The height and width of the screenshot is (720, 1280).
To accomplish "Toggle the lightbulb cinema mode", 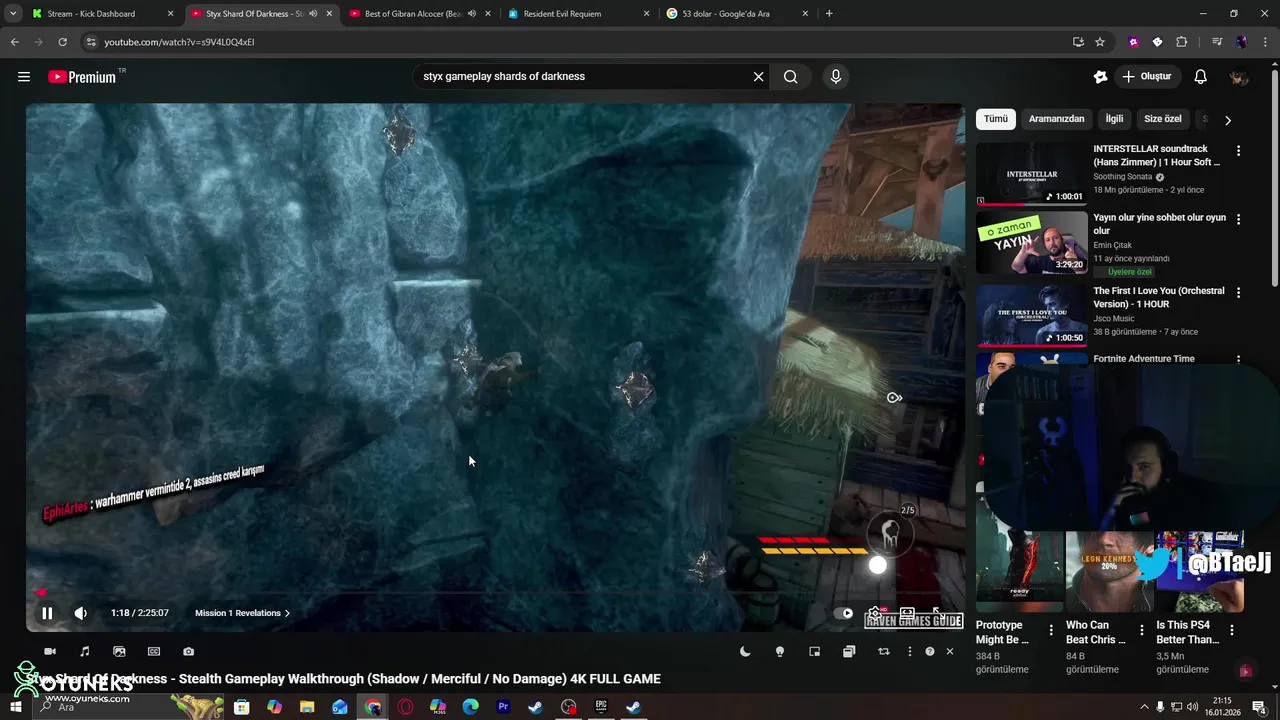I will coord(780,651).
